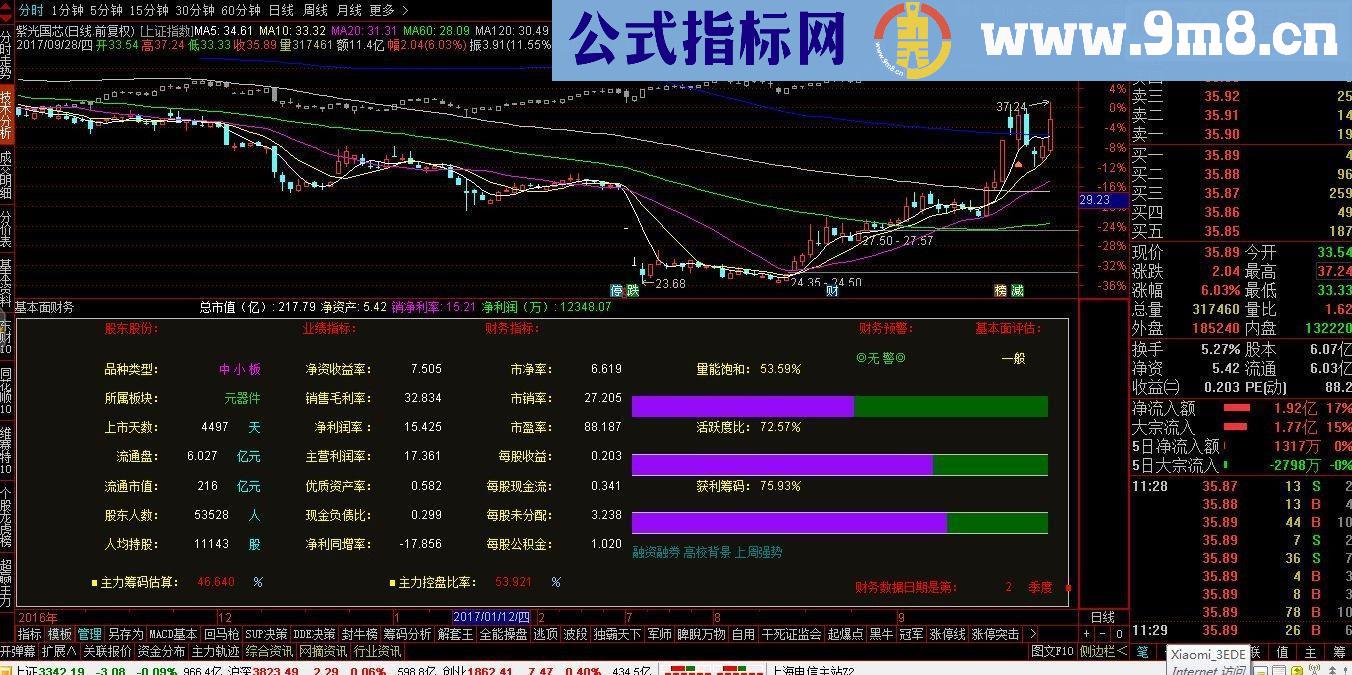This screenshot has width=1352, height=675.
Task: Select the 笔 drawing pen tool
Action: (x=1143, y=652)
